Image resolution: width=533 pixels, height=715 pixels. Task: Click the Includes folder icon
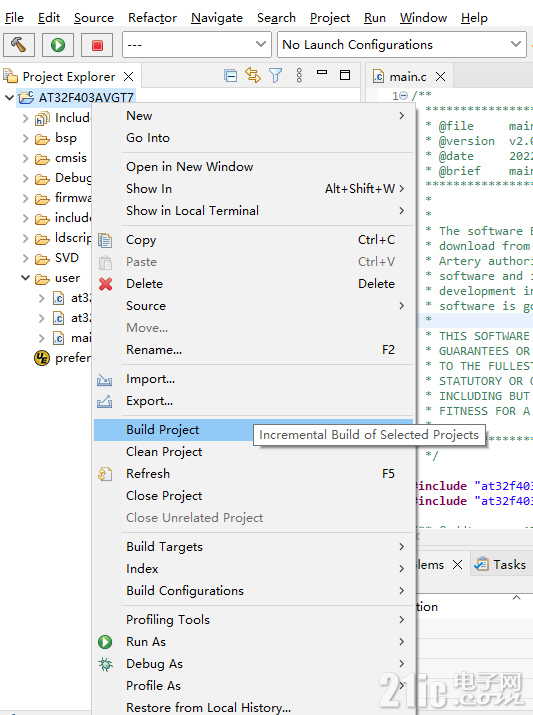(42, 119)
